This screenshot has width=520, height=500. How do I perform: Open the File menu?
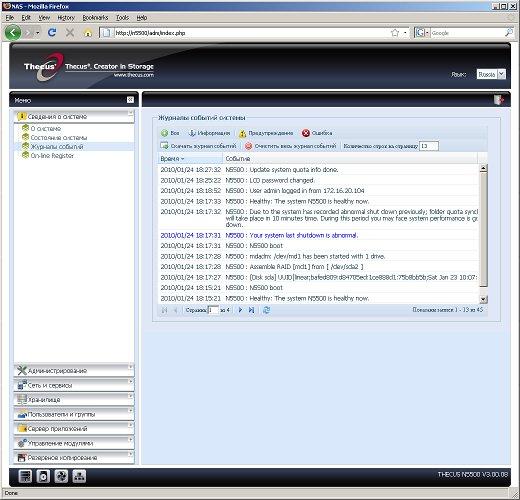pyautogui.click(x=10, y=18)
